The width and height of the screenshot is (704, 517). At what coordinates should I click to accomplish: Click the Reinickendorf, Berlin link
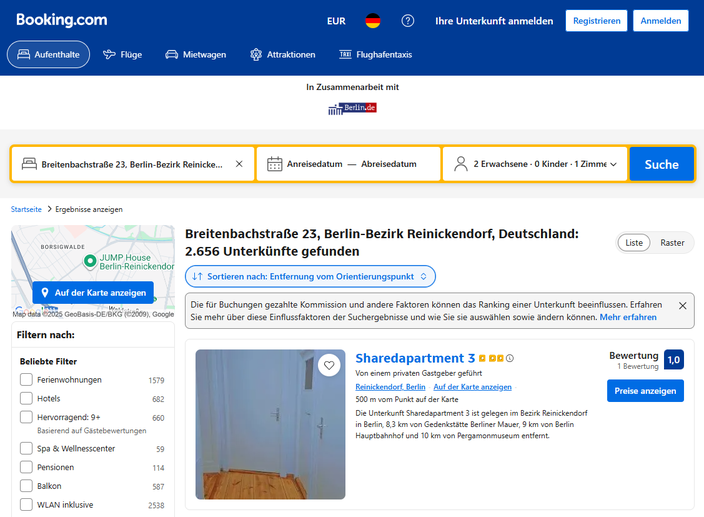(390, 387)
